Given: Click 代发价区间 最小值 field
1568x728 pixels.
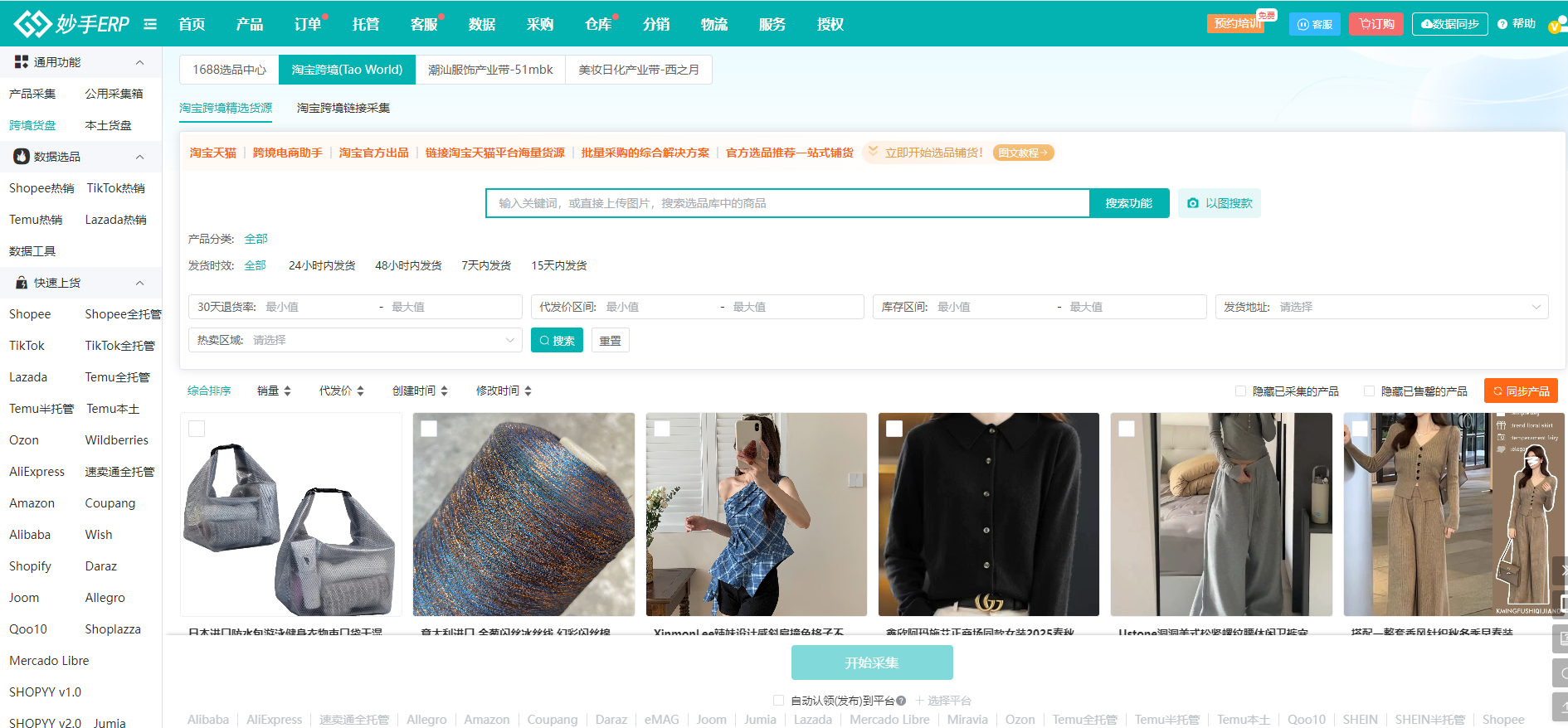Looking at the screenshot, I should coord(657,307).
